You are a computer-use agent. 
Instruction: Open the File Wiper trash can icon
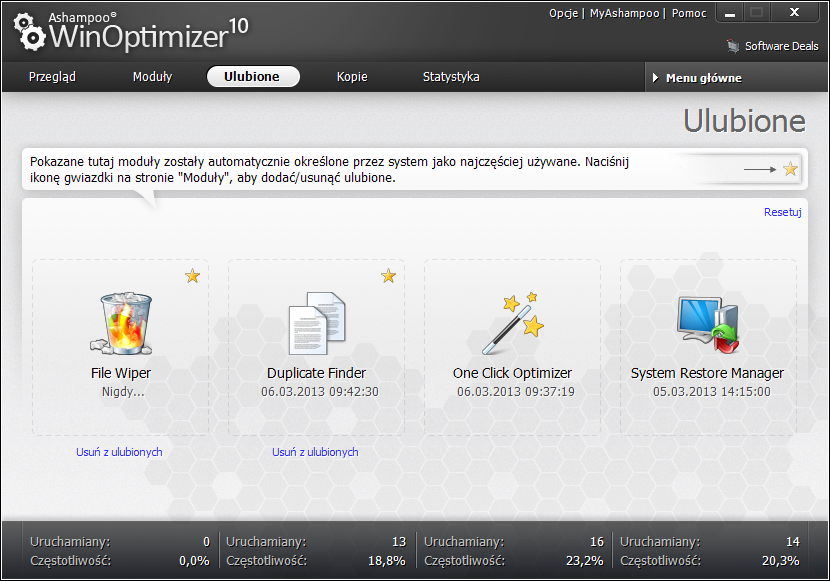pos(121,323)
